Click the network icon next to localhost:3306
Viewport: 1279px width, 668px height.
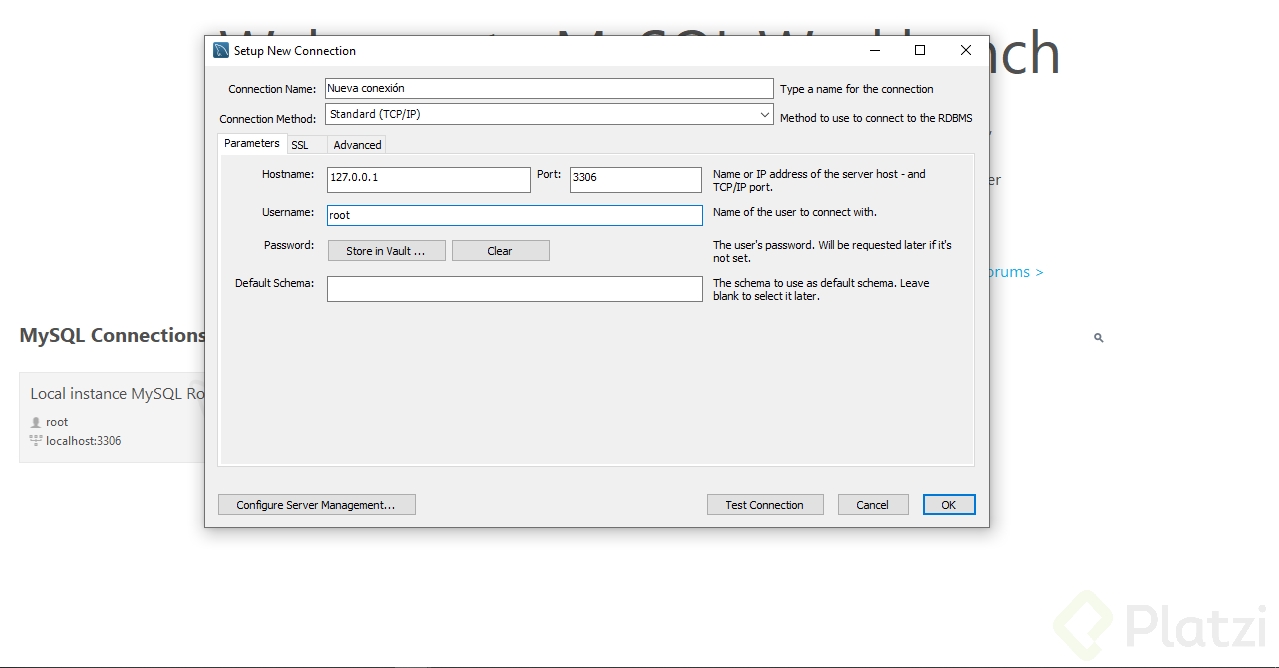[36, 440]
